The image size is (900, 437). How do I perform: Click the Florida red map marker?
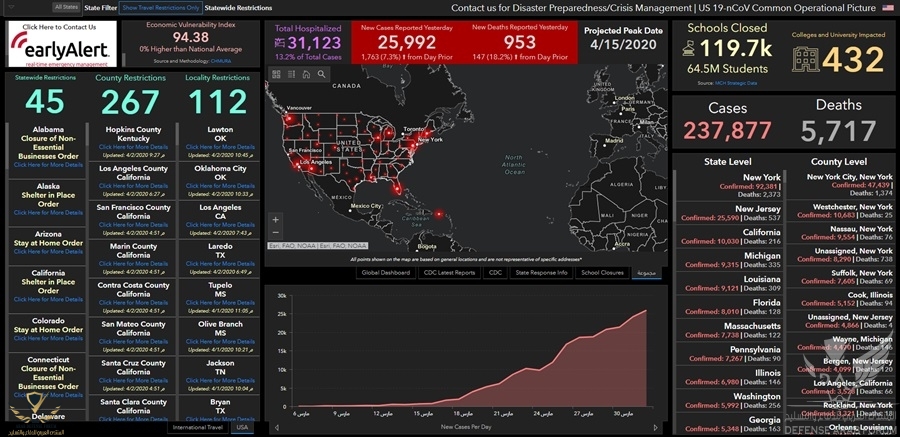click(x=397, y=187)
